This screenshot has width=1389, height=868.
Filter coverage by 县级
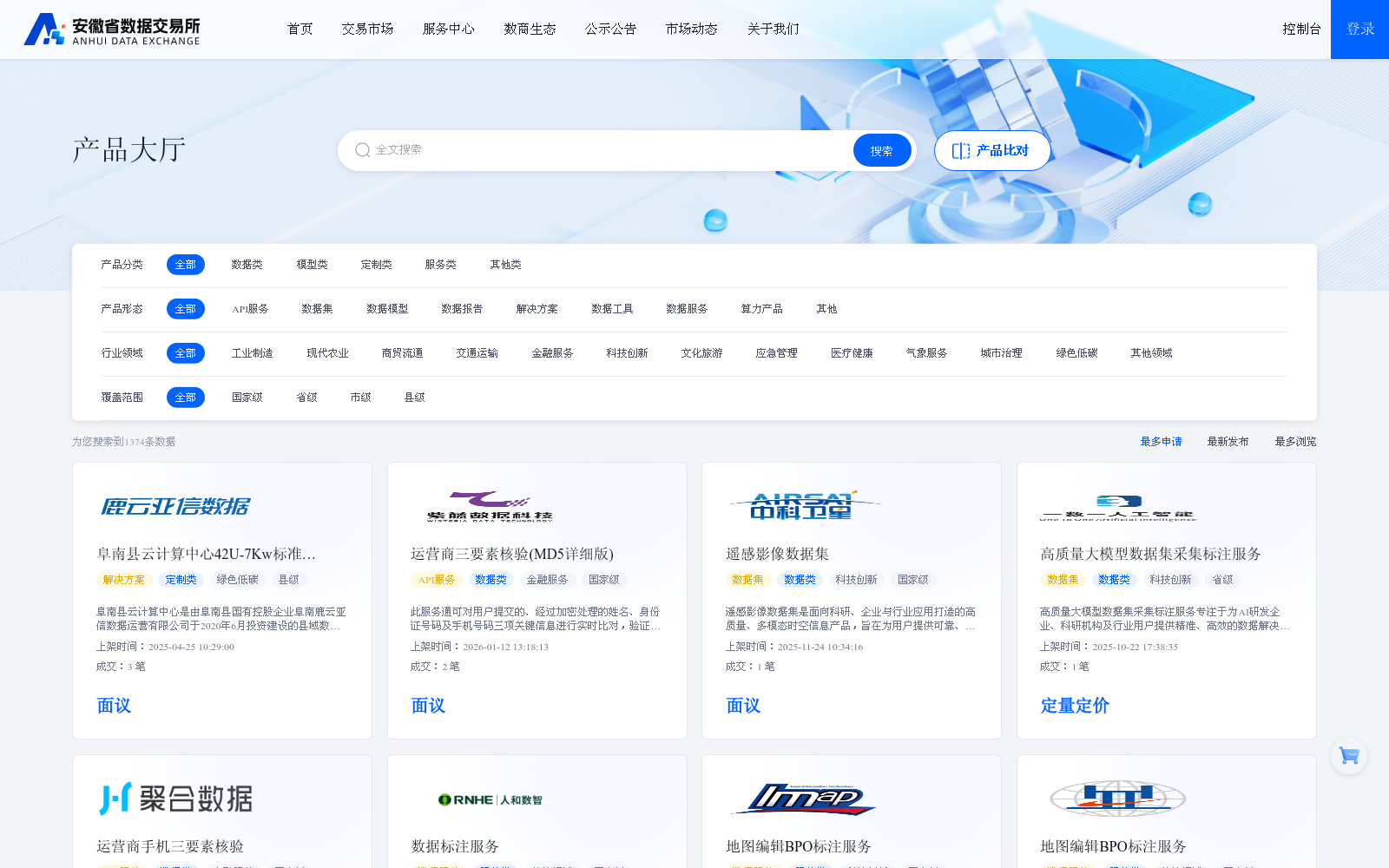(x=414, y=398)
